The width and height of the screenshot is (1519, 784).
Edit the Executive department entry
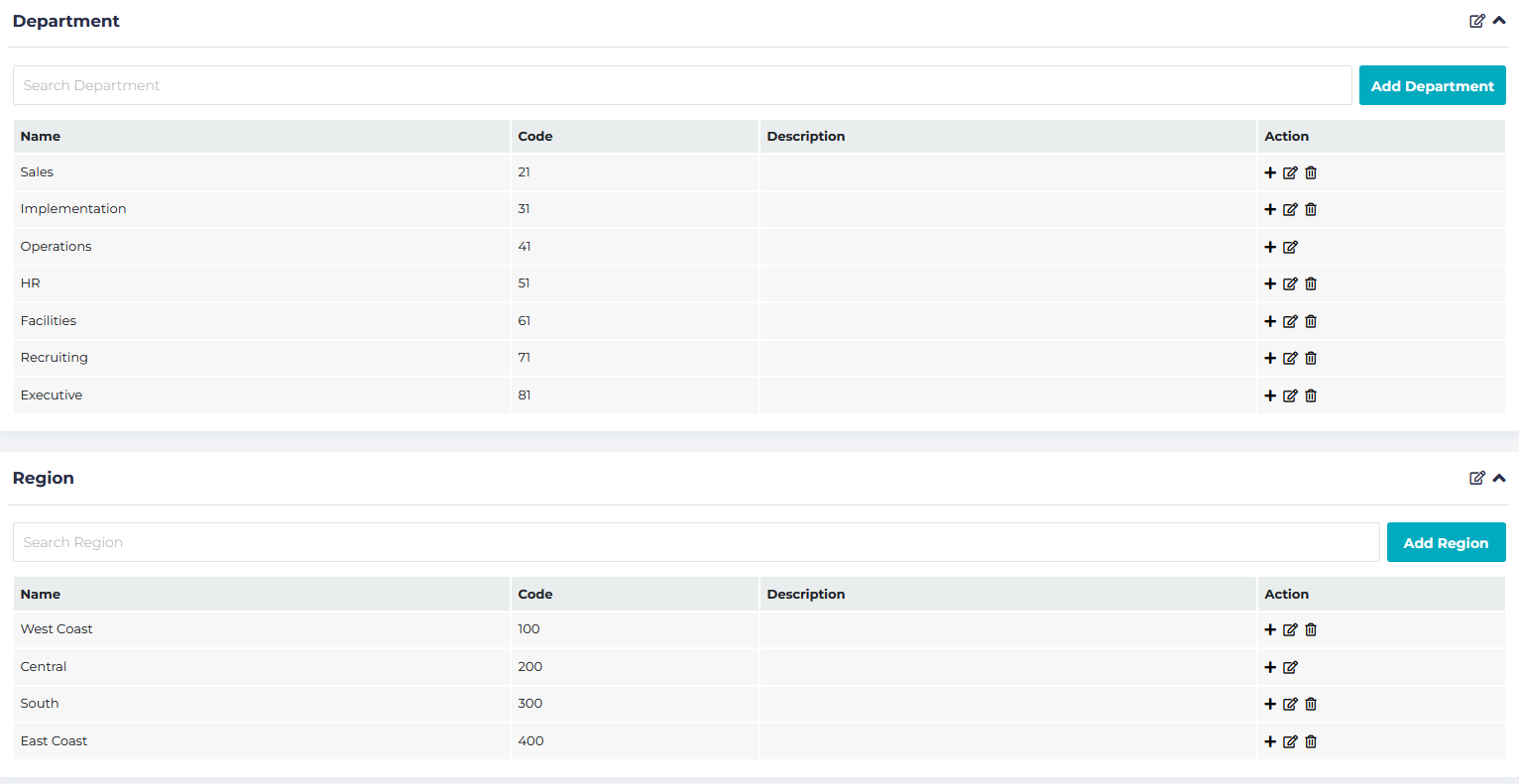point(1290,395)
